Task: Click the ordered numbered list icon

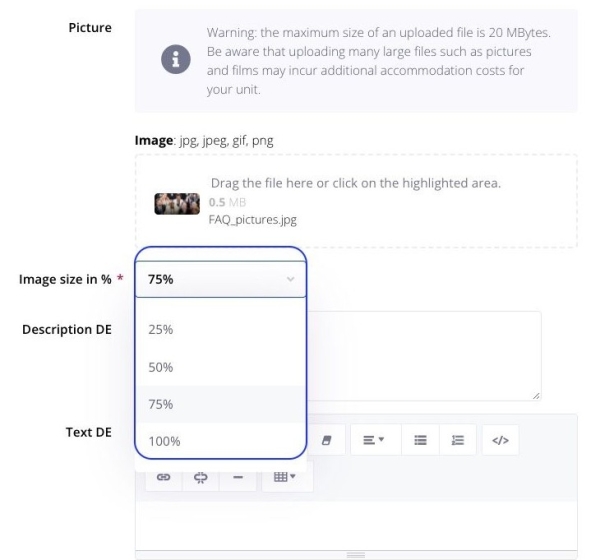Action: click(459, 439)
